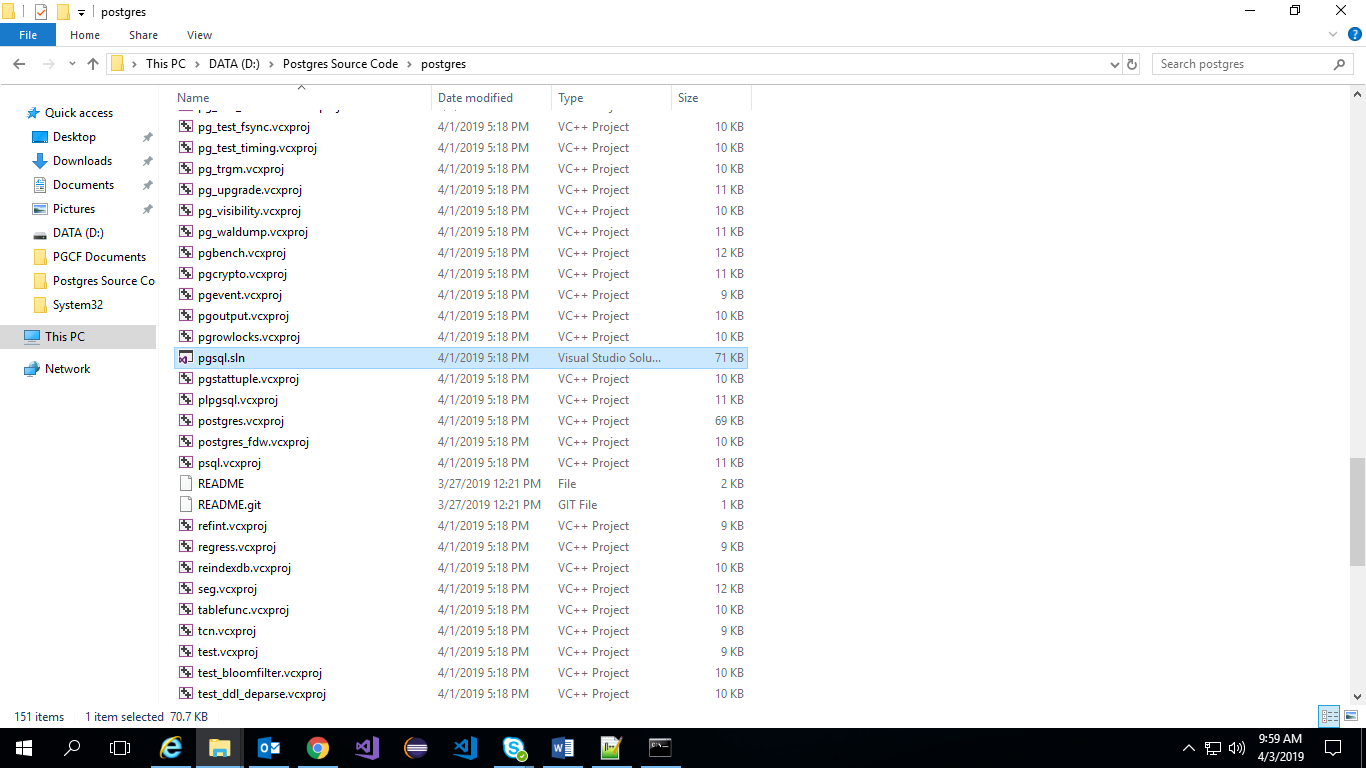Switch to Details view layout button
1366x768 pixels.
click(x=1328, y=716)
